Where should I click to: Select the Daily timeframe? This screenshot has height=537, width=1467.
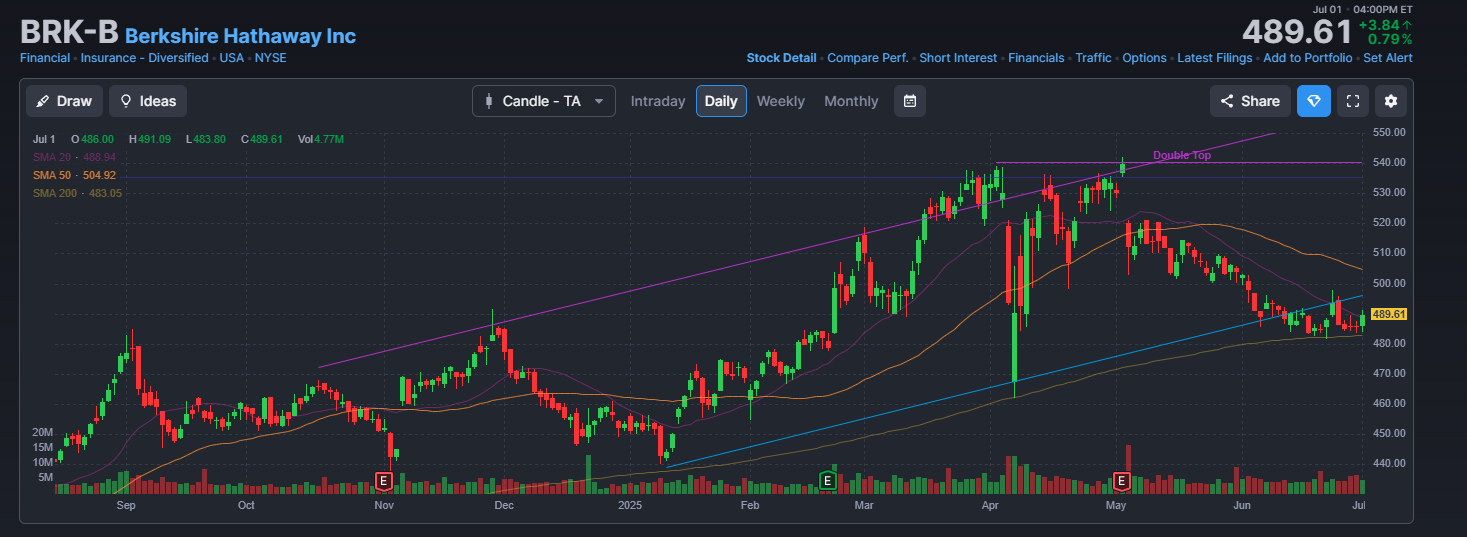click(x=721, y=101)
